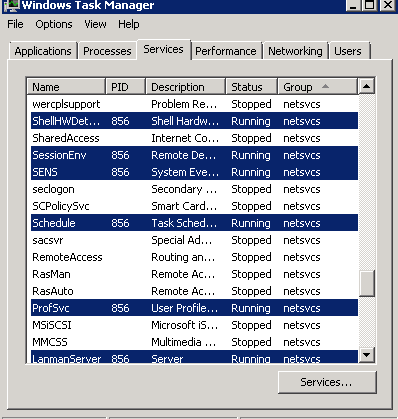Click the 'Smart Card...' description cell
398x419 pixels.
pos(184,206)
